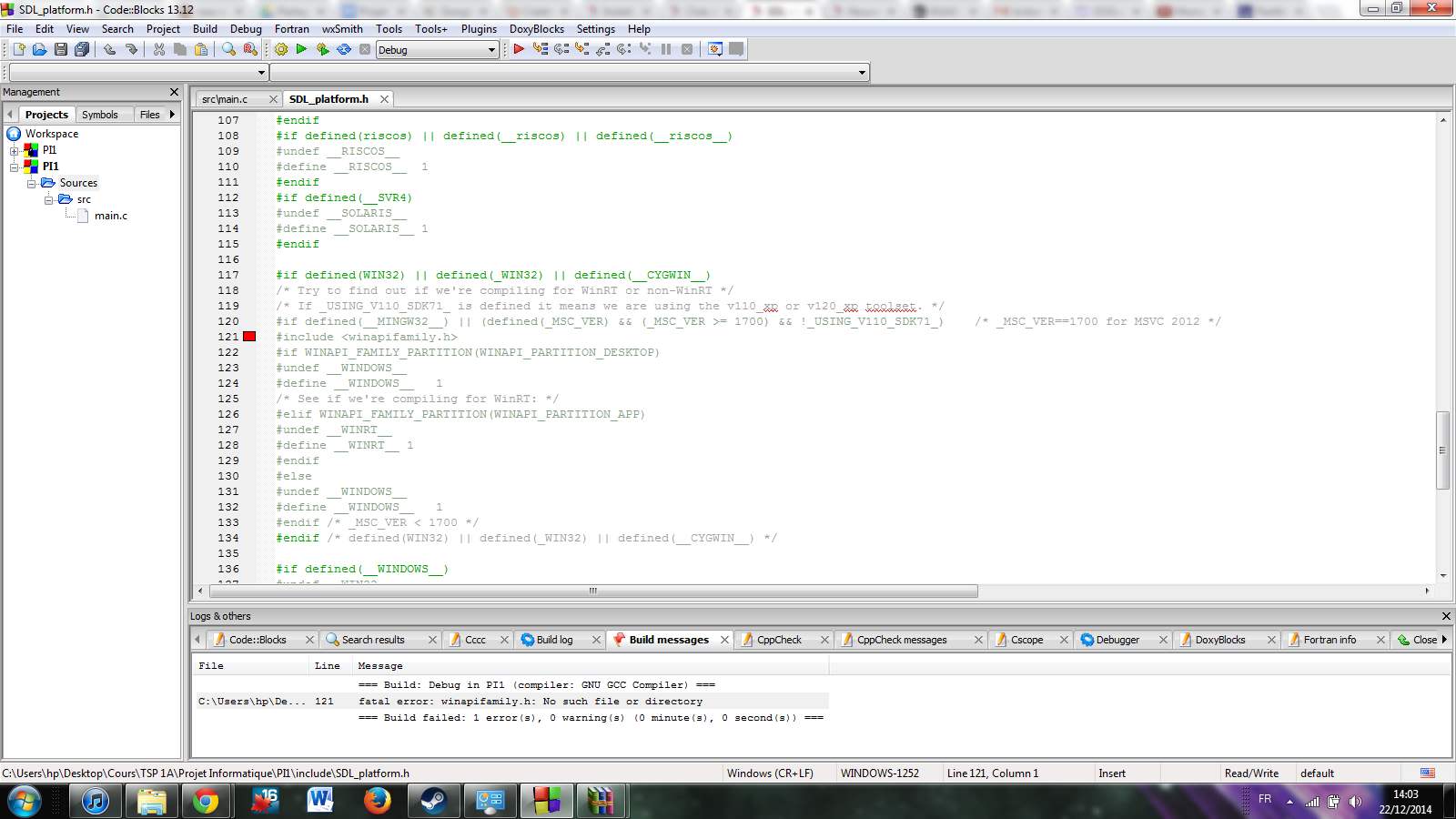Image resolution: width=1456 pixels, height=819 pixels.
Task: Click the Replace icon in toolbar
Action: coord(250,49)
